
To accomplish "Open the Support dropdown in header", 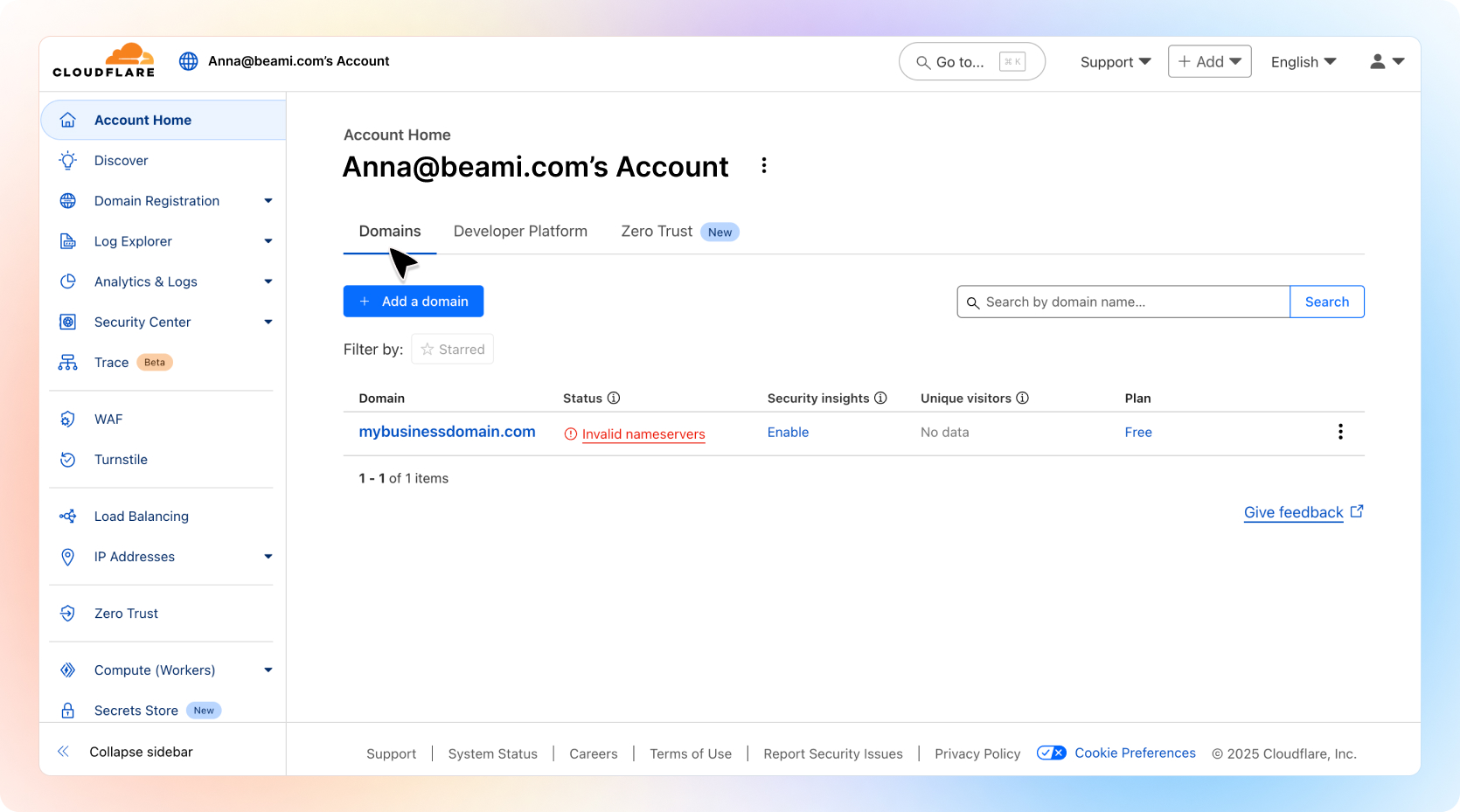I will tap(1116, 62).
